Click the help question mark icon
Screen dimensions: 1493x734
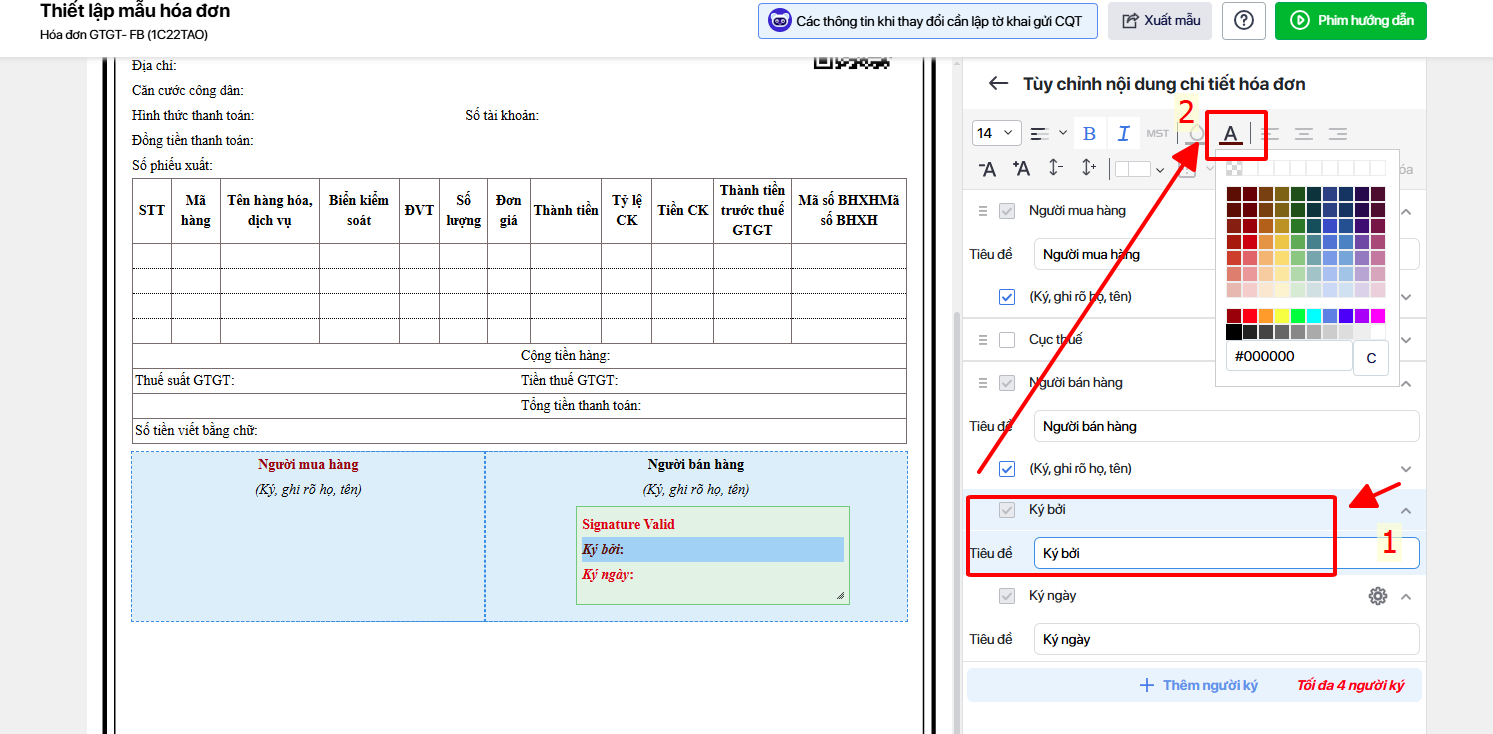(x=1243, y=21)
